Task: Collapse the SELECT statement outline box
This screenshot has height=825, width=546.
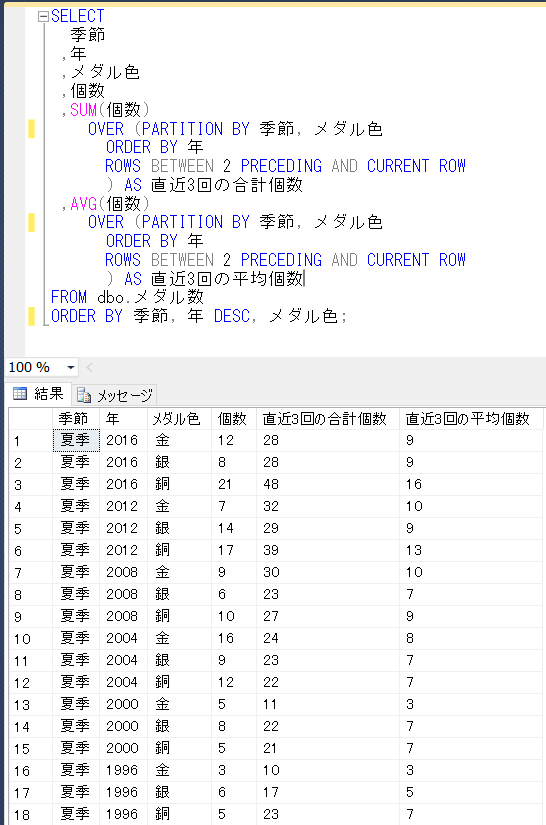Action: pos(43,17)
